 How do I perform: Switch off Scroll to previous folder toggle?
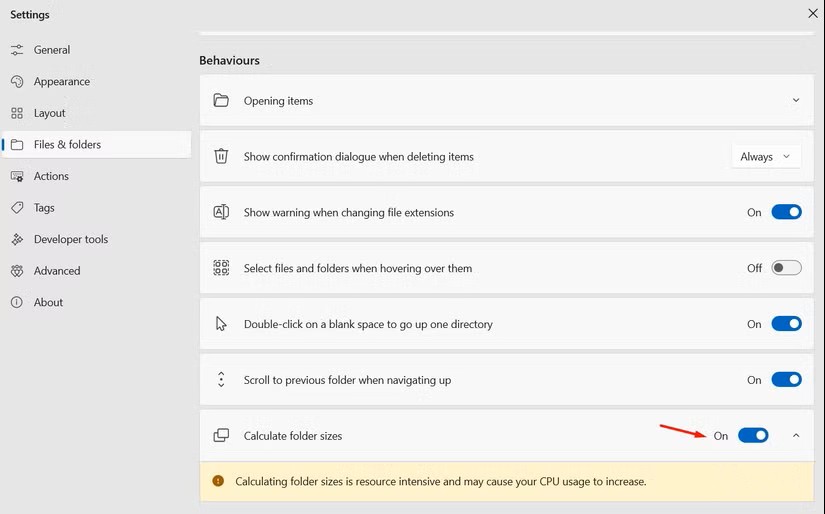[786, 380]
